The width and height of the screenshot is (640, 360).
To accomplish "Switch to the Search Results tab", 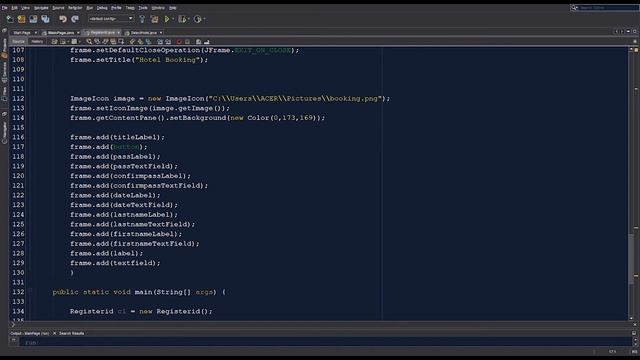I will pyautogui.click(x=71, y=333).
